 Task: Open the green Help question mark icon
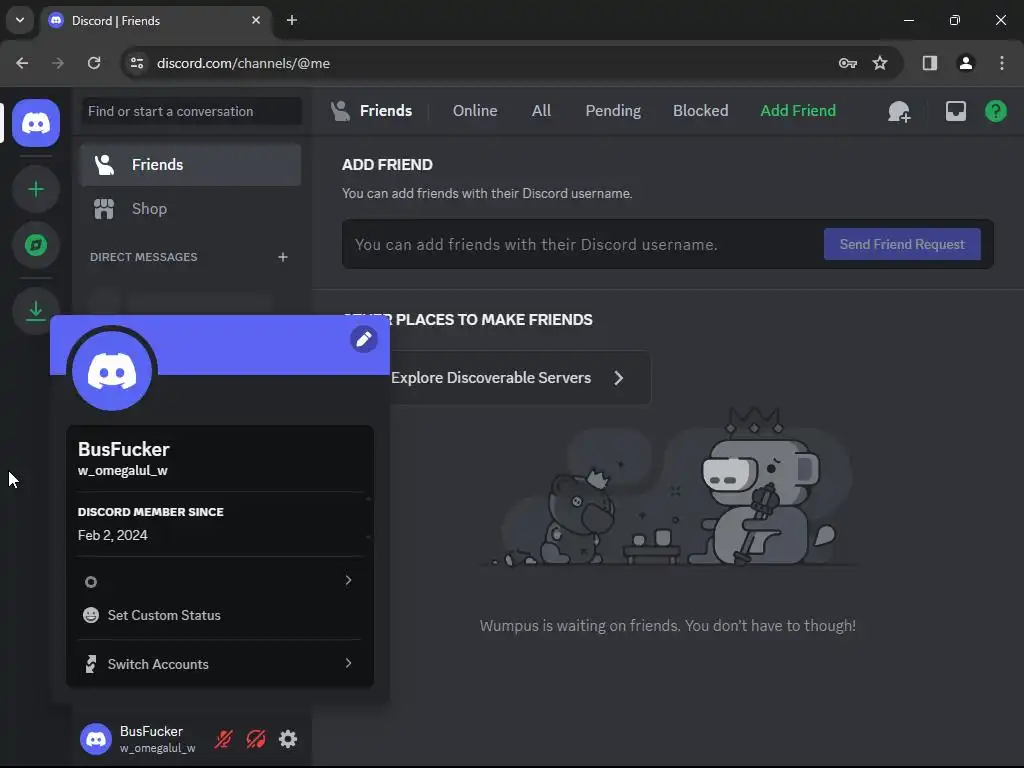coord(995,111)
